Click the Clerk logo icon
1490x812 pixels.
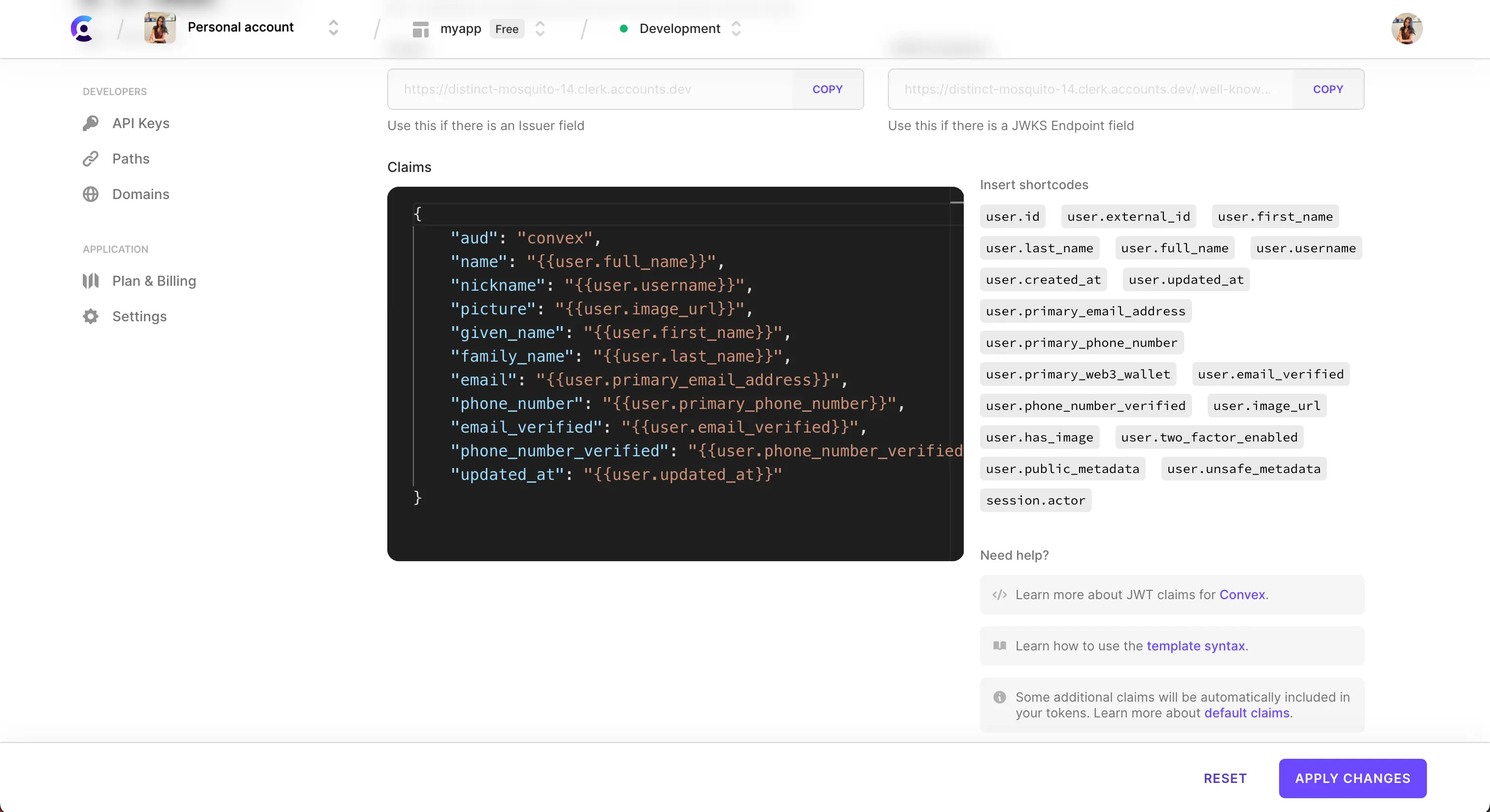[x=82, y=29]
